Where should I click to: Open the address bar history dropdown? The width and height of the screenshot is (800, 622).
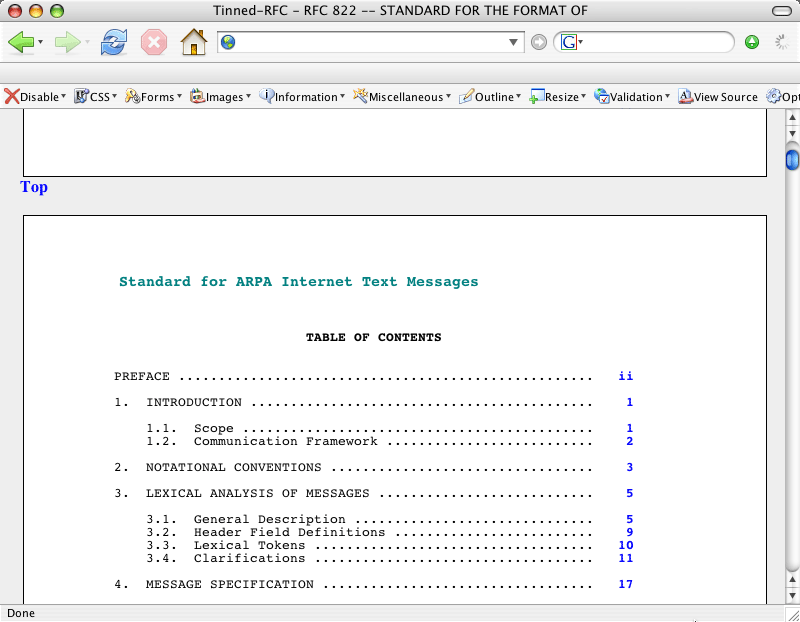coord(513,42)
